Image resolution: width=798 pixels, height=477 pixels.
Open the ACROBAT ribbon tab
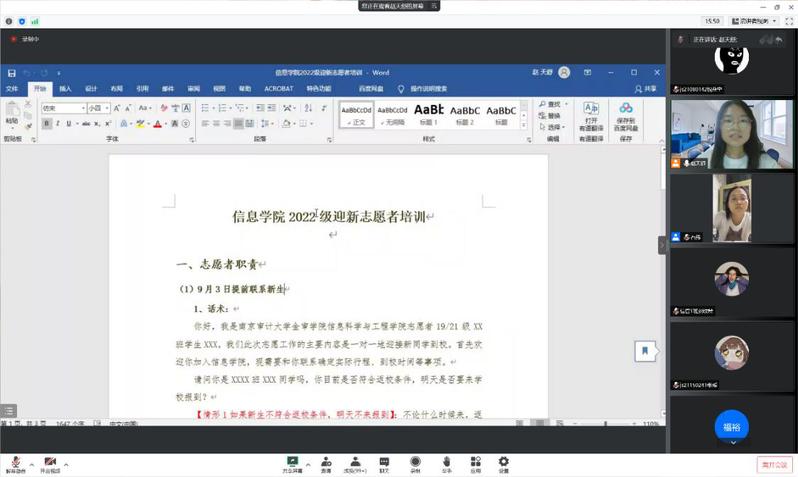click(277, 88)
